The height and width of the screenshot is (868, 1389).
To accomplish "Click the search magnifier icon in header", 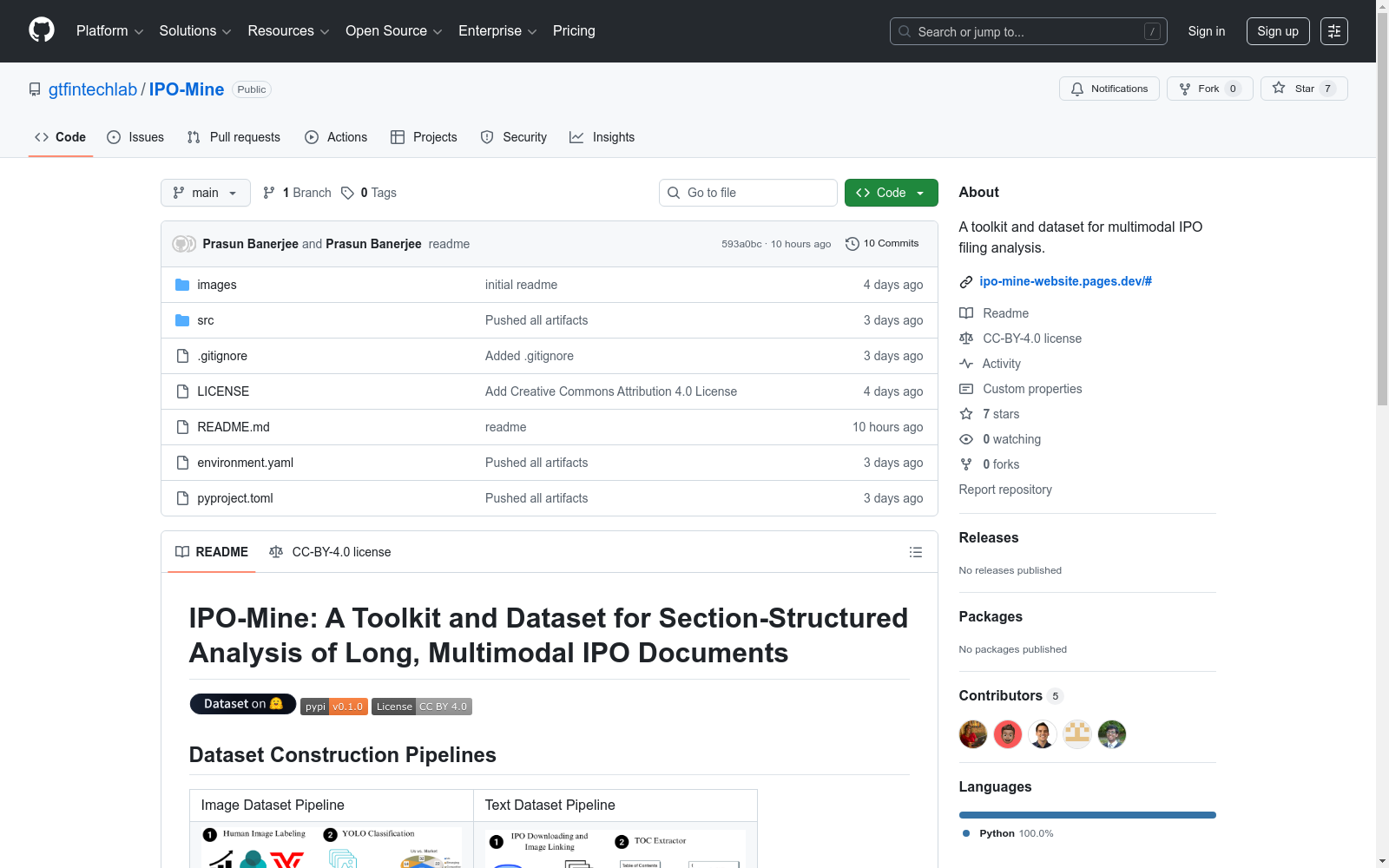I will pos(905,31).
